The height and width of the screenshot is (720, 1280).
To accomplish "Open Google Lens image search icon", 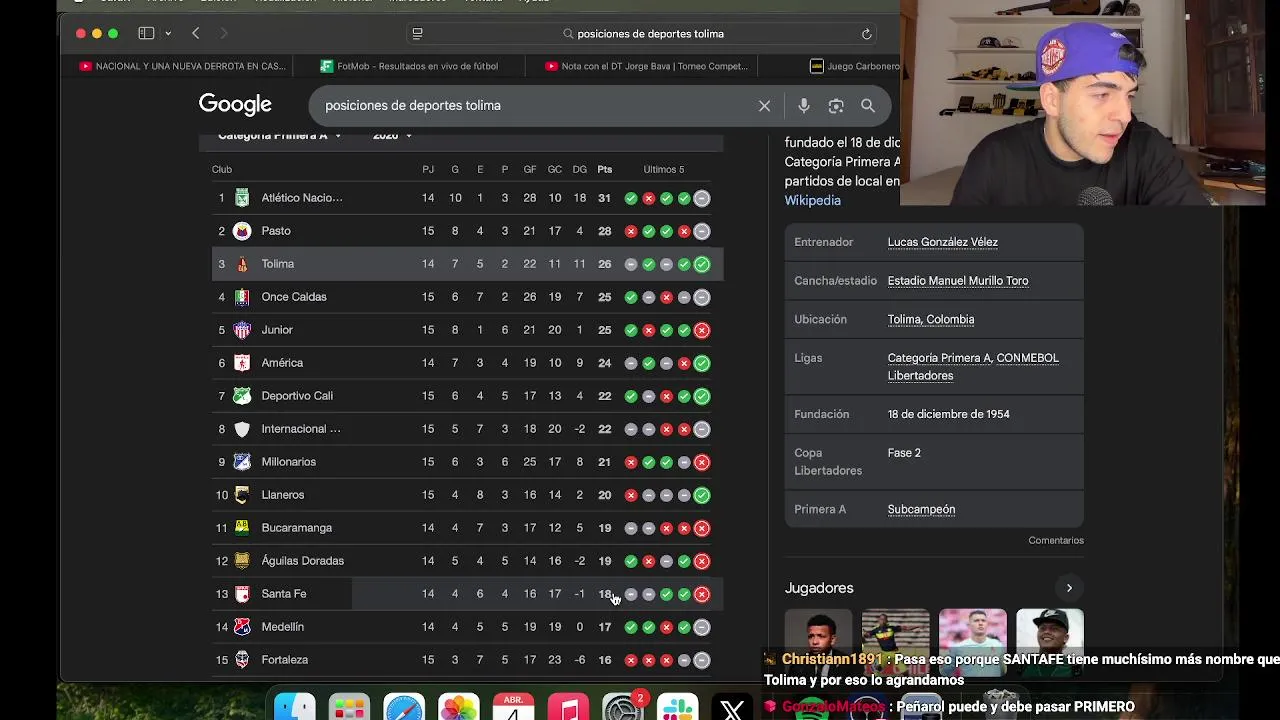I will 836,105.
